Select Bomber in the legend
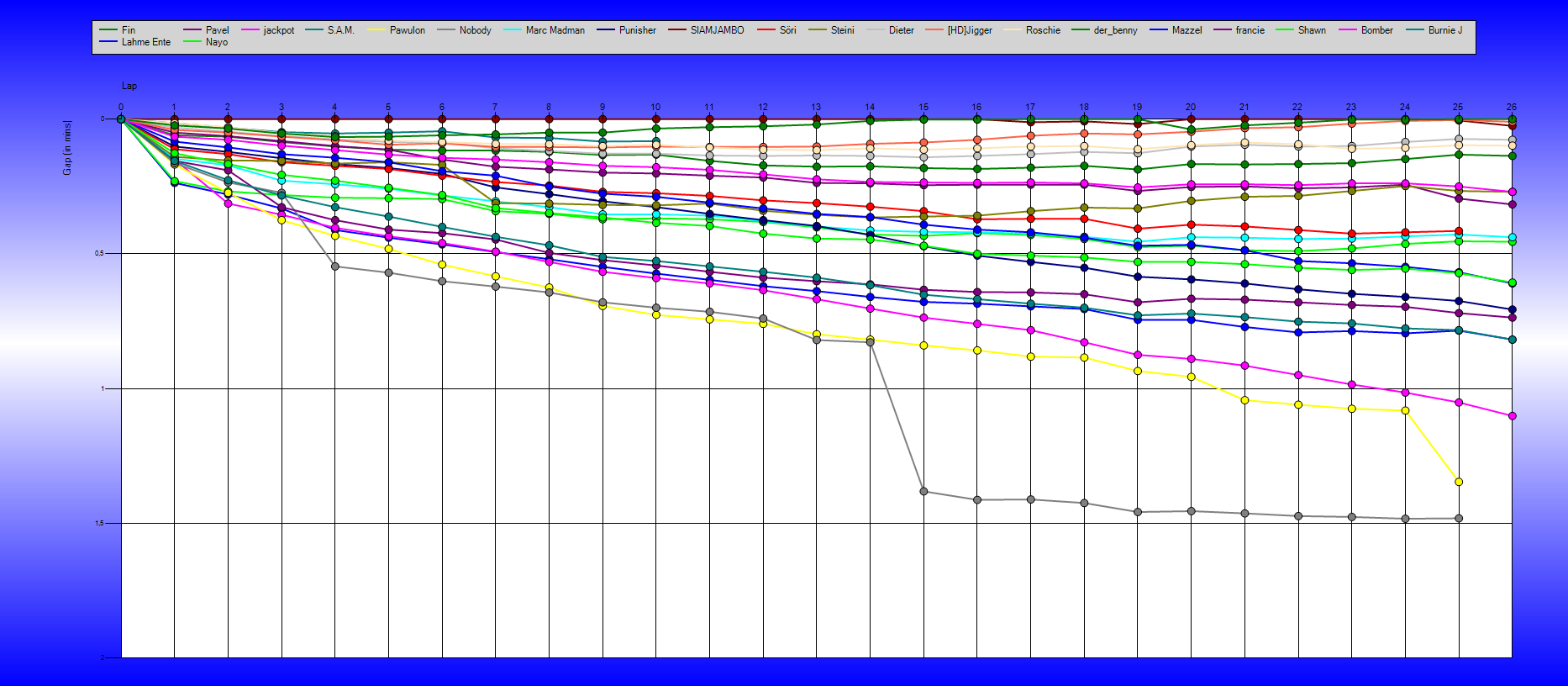 1365,30
